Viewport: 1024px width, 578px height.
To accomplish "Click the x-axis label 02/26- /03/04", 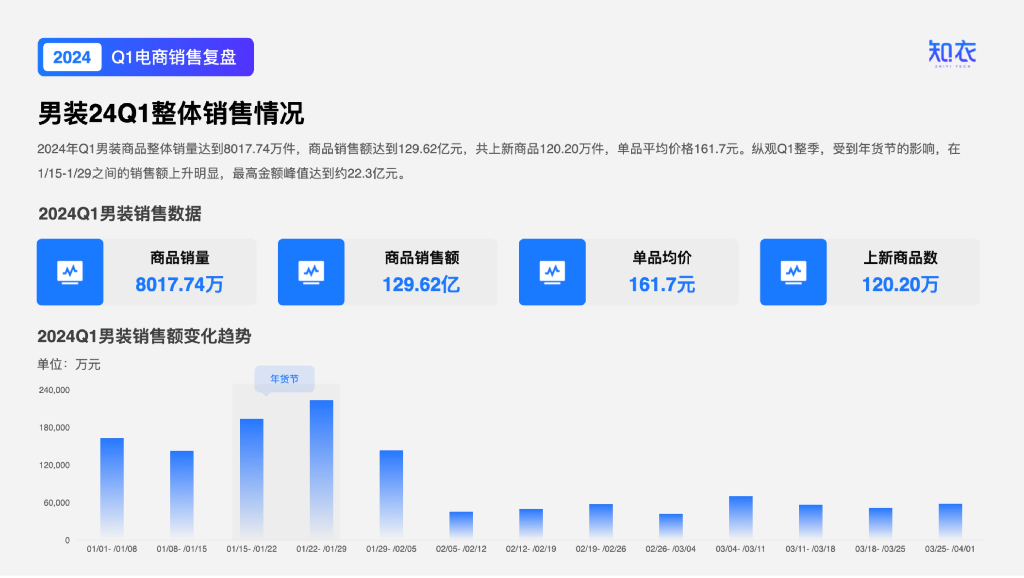I will click(671, 549).
